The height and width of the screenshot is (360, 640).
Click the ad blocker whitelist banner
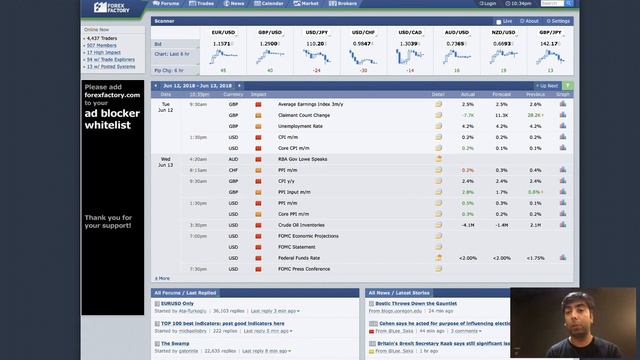tap(113, 198)
